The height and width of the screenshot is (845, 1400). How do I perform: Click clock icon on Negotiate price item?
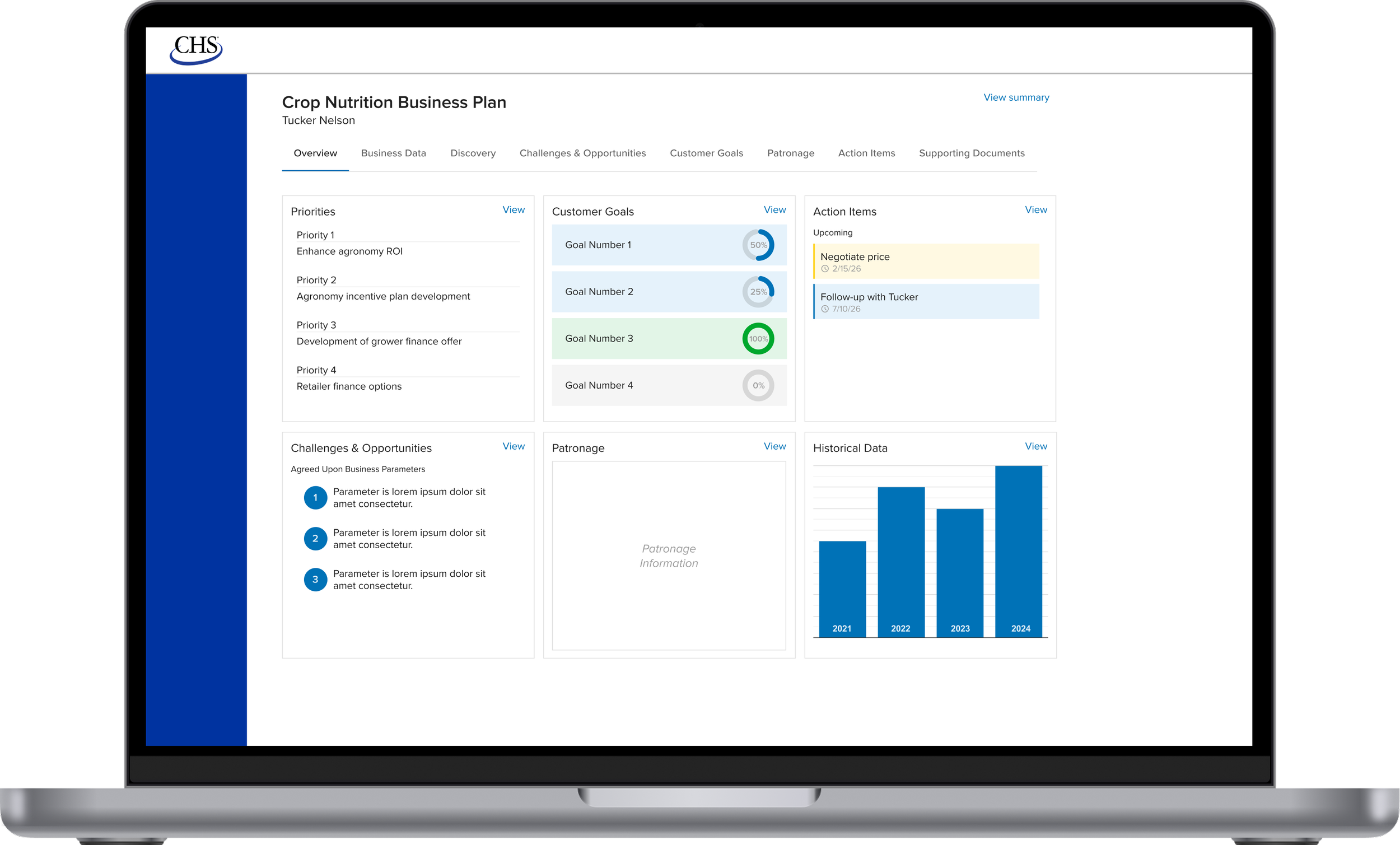click(825, 269)
